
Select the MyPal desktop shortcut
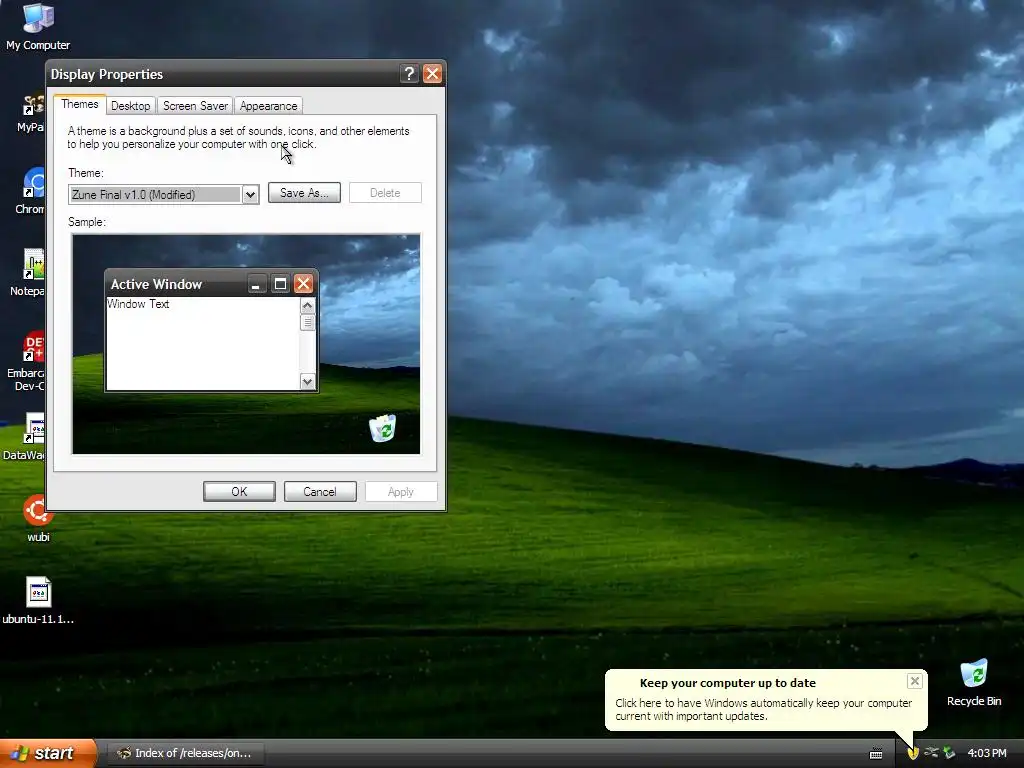(31, 113)
